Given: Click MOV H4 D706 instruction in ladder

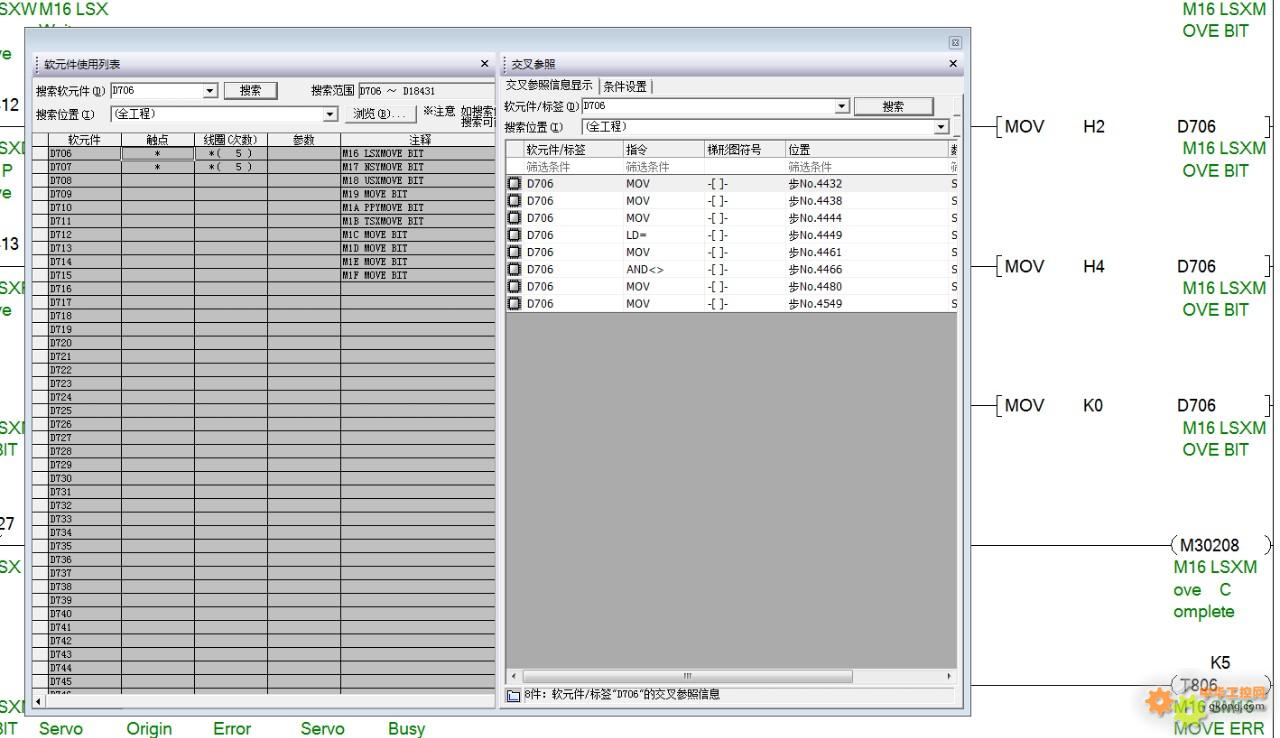Looking at the screenshot, I should click(1135, 266).
